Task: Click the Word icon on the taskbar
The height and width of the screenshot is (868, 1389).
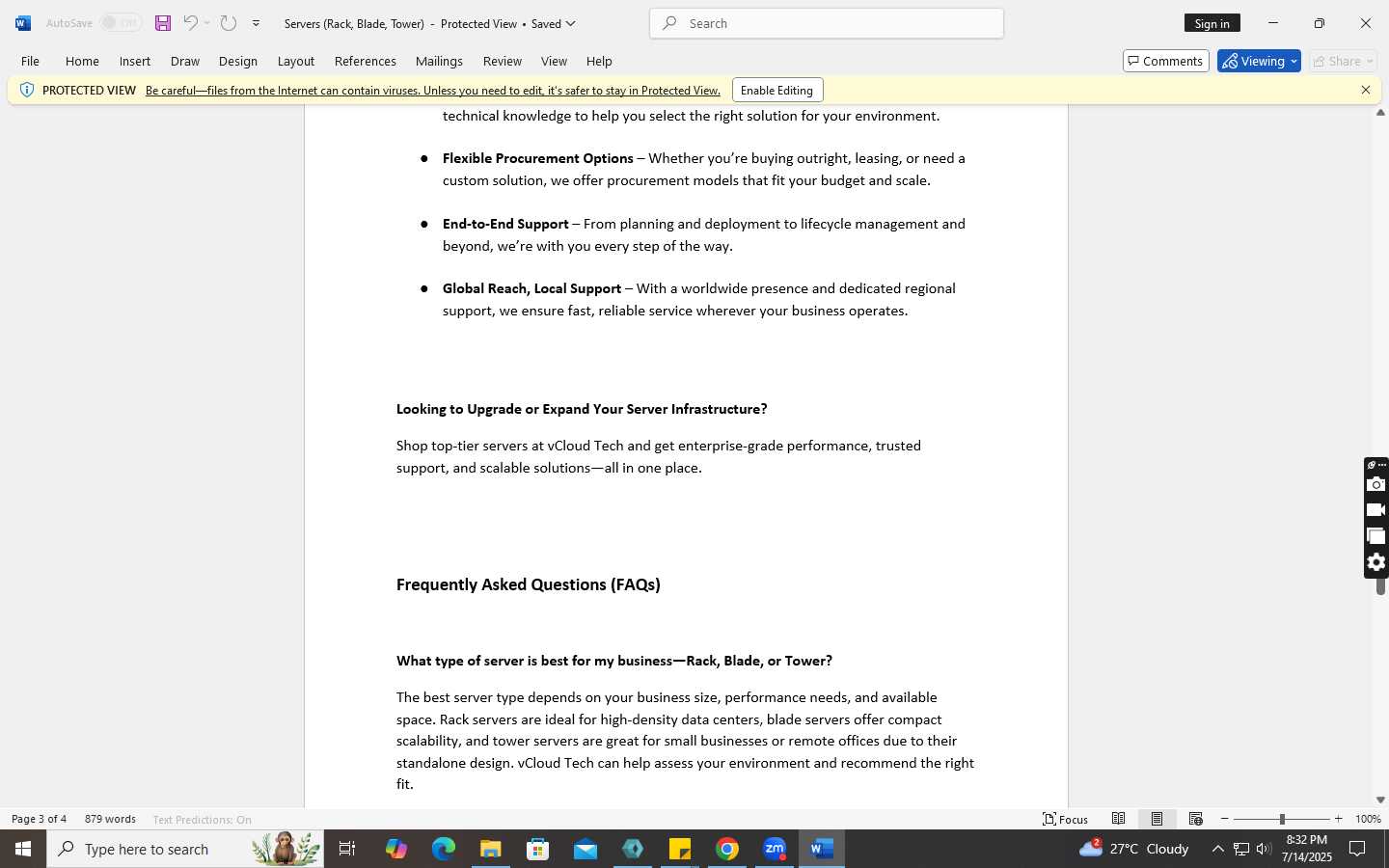Action: pos(822,849)
